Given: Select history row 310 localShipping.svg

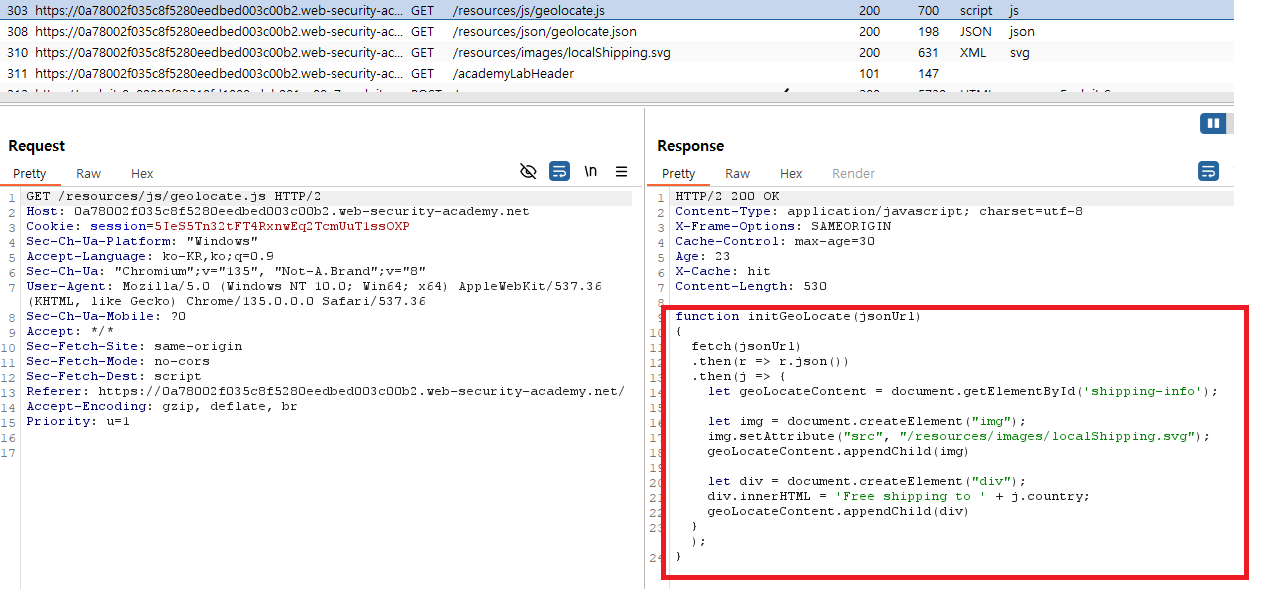Looking at the screenshot, I should [x=617, y=52].
